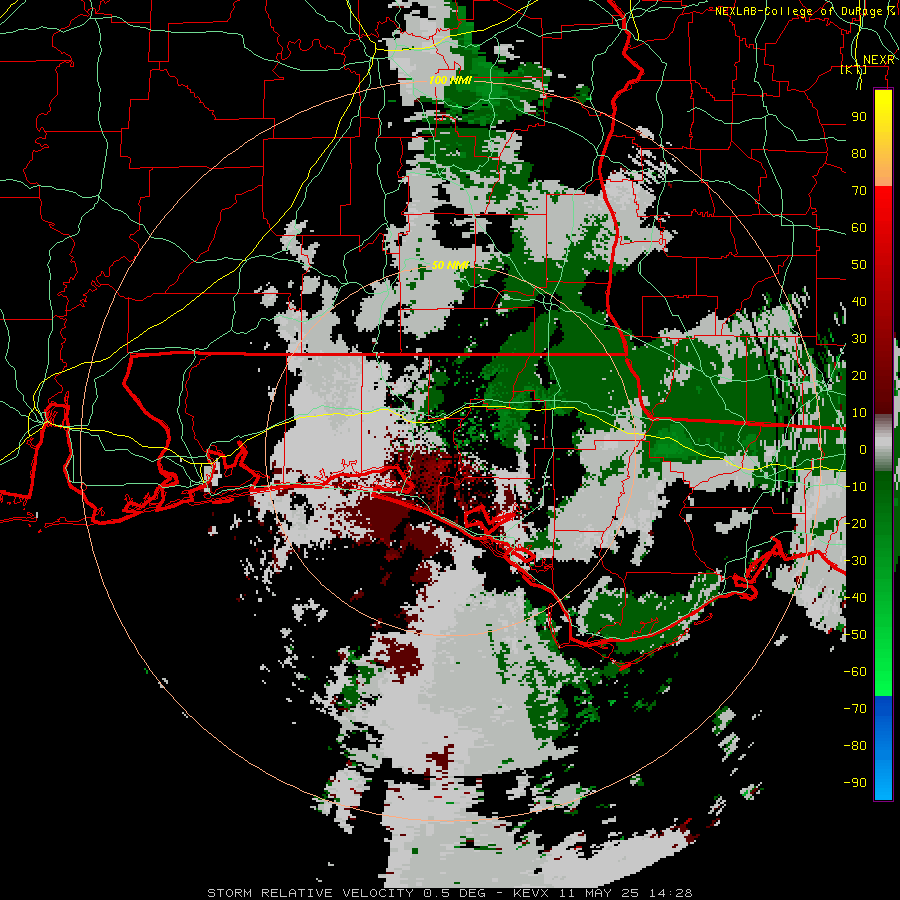Click the -80 value on velocity scale
Viewport: 900px width, 900px height.
pos(855,746)
